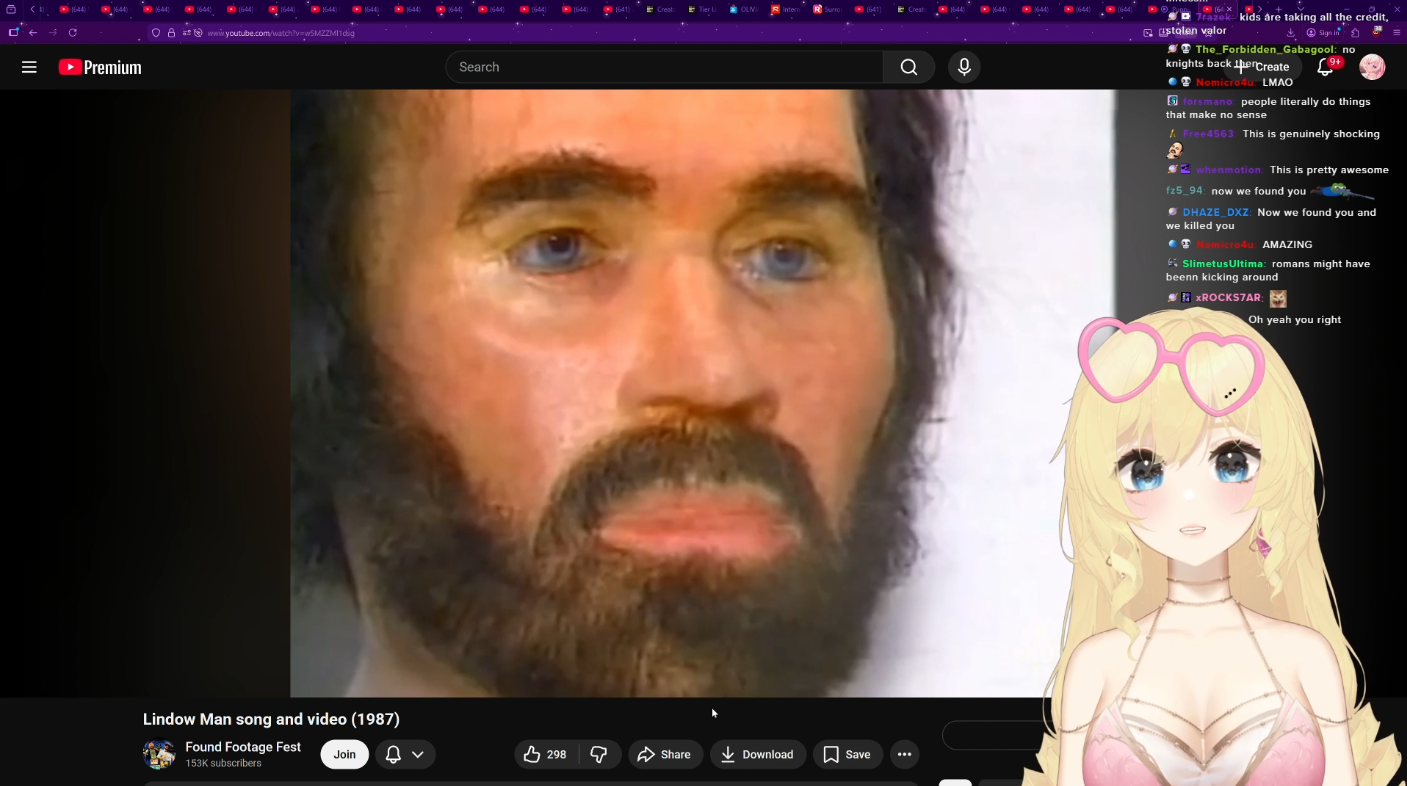This screenshot has width=1407, height=786.
Task: Click the YouTube search magnifier button
Action: click(908, 67)
